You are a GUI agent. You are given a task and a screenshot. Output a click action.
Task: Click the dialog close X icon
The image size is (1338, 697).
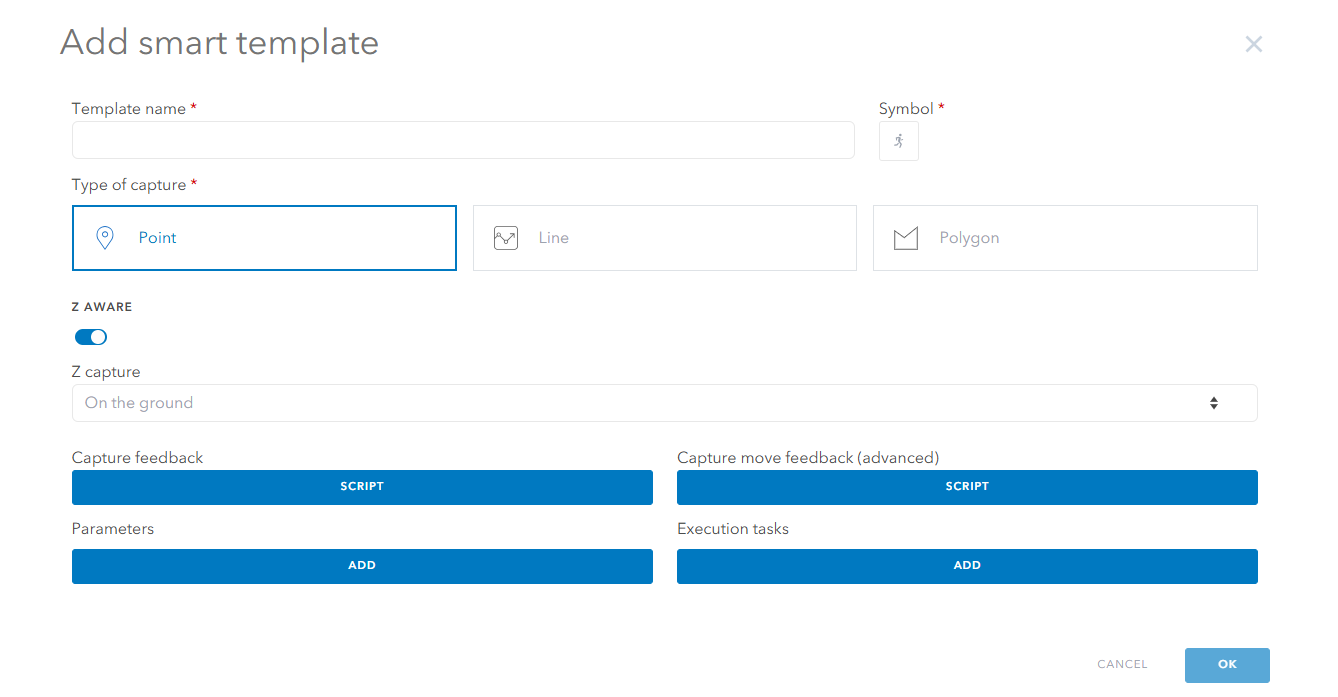click(x=1253, y=44)
